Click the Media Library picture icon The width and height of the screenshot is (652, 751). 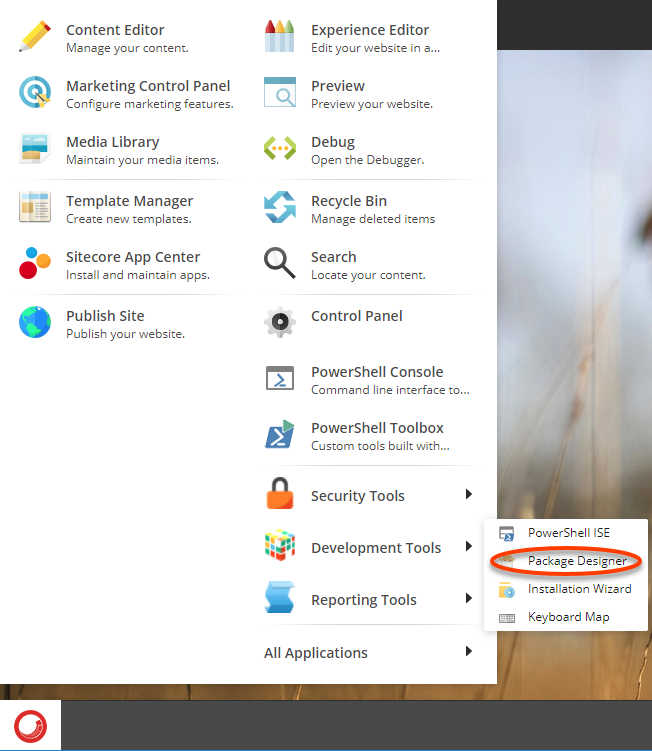pyautogui.click(x=35, y=148)
